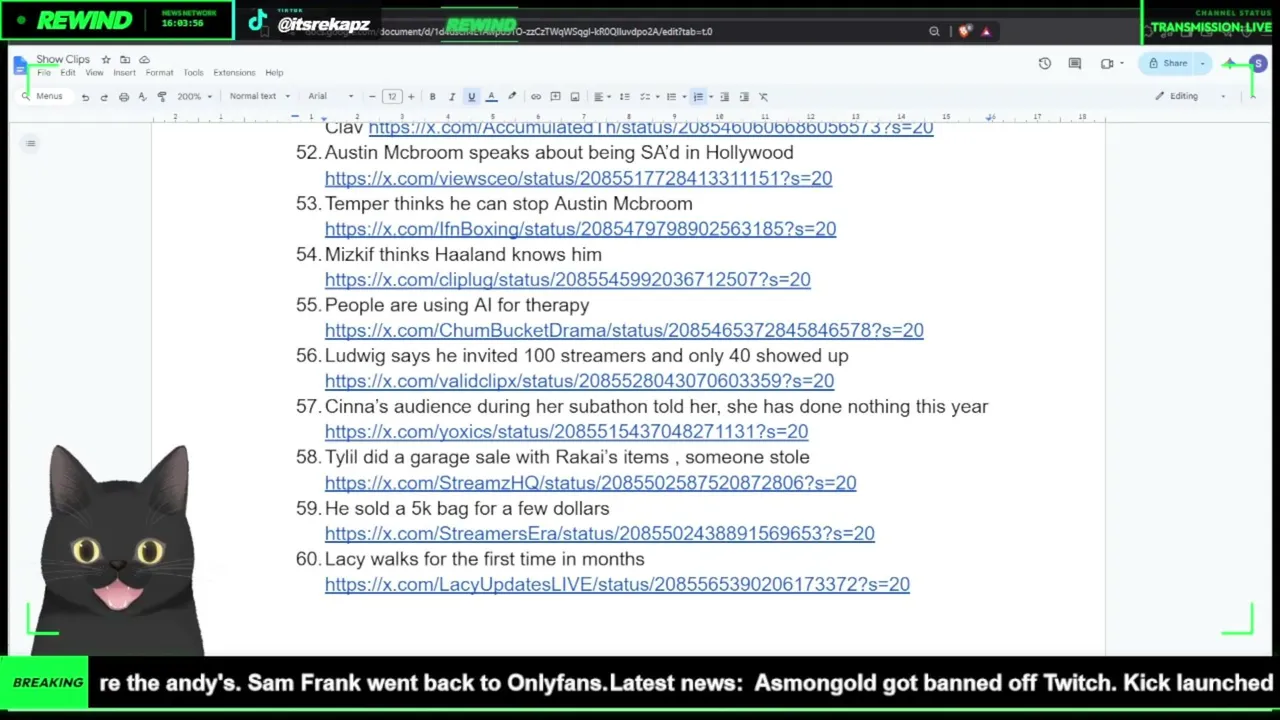Open the text color picker
The height and width of the screenshot is (720, 1280).
pyautogui.click(x=491, y=97)
